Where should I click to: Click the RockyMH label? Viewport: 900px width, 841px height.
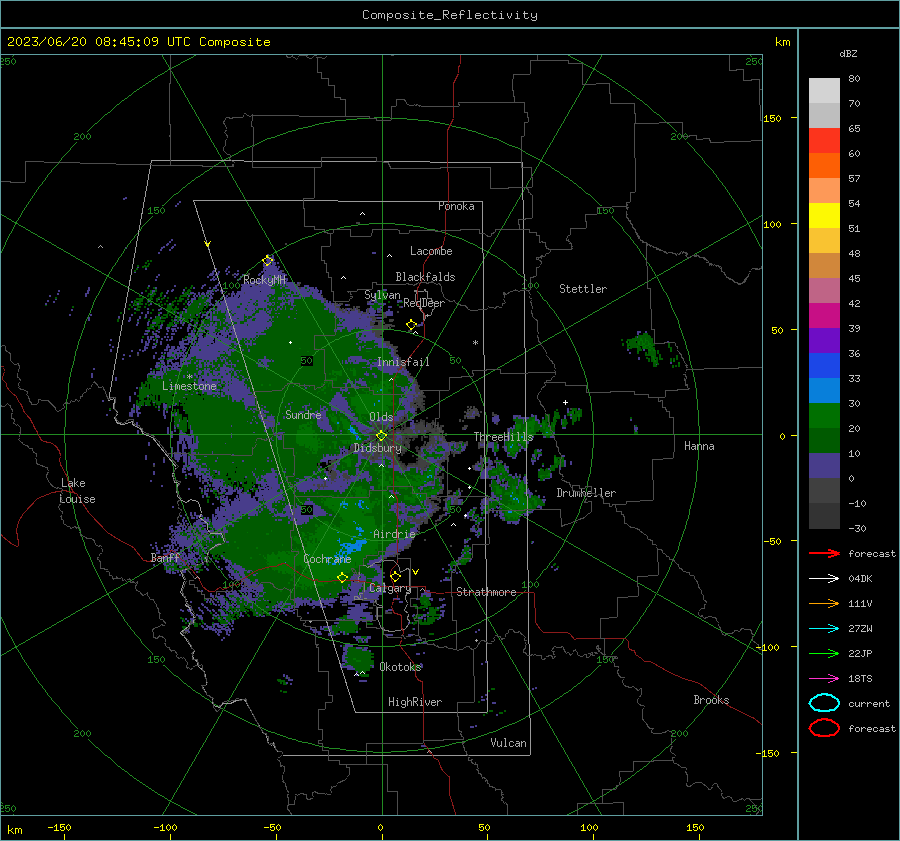(x=264, y=280)
